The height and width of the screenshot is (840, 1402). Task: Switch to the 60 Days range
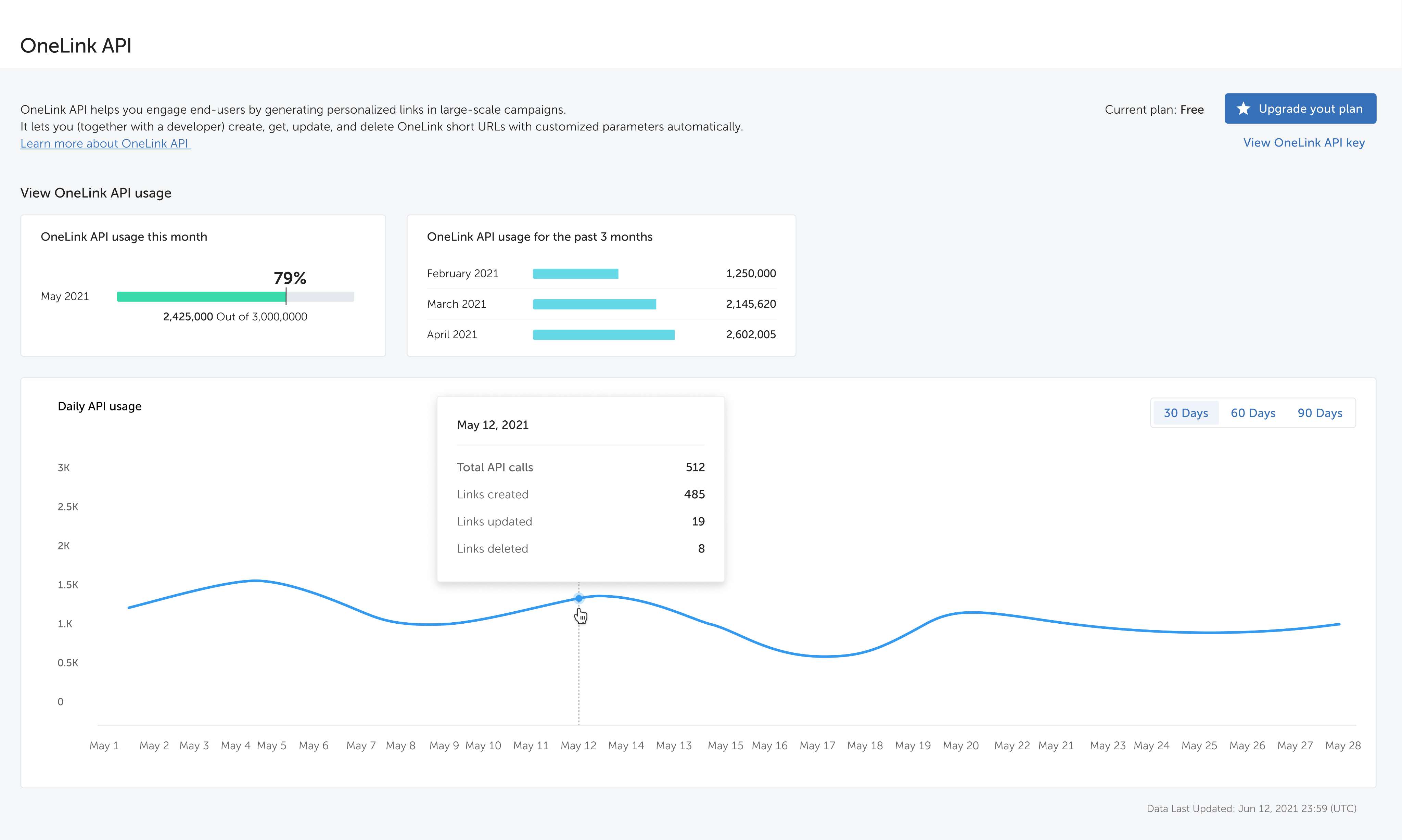click(1252, 413)
